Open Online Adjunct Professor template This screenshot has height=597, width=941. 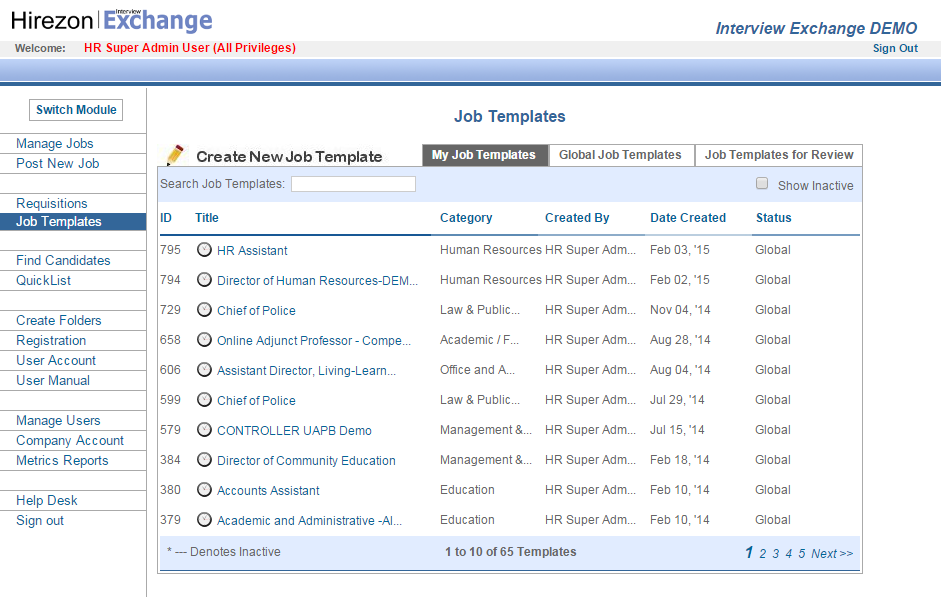coord(314,341)
